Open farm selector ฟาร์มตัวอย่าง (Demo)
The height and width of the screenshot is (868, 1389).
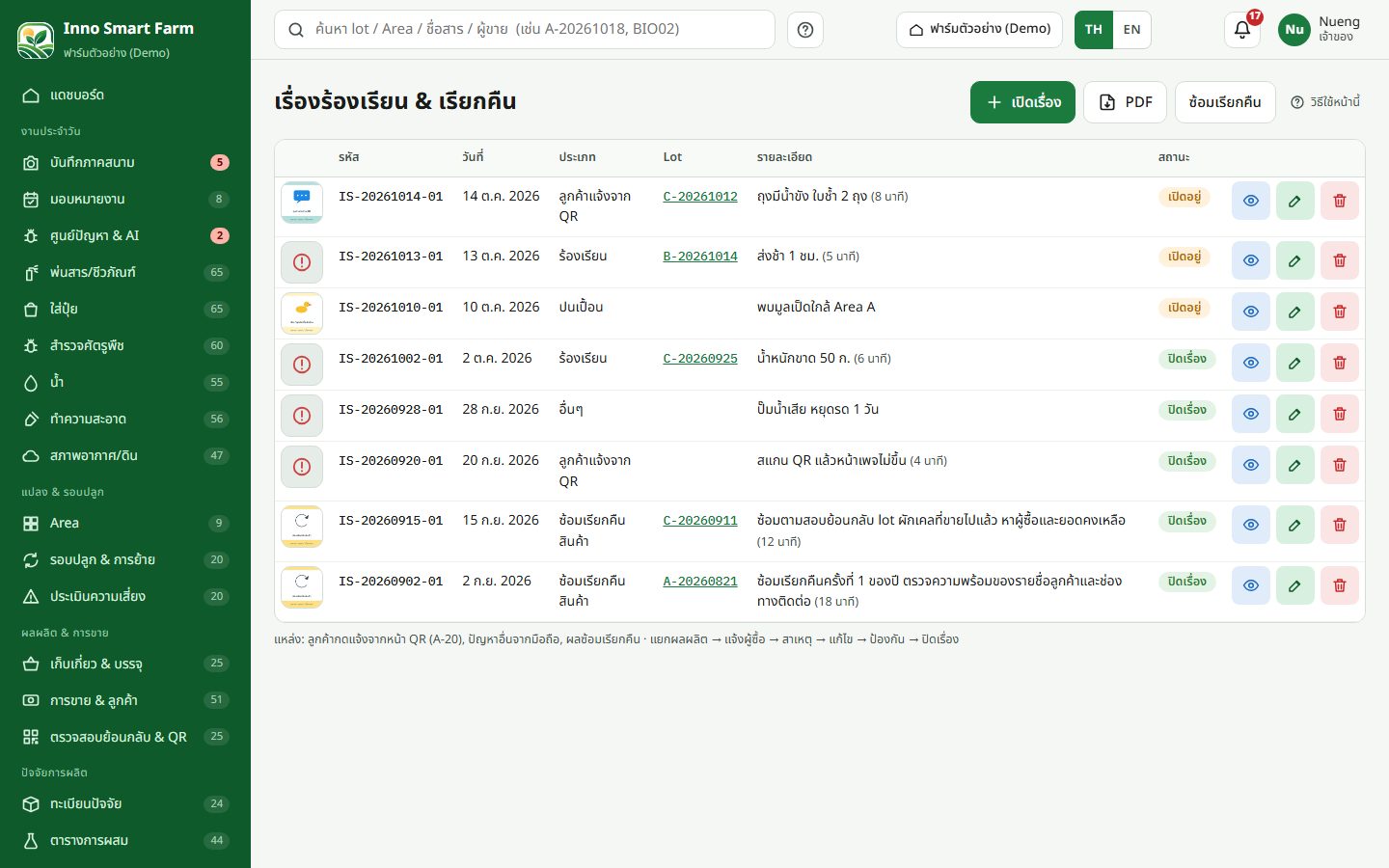point(979,30)
